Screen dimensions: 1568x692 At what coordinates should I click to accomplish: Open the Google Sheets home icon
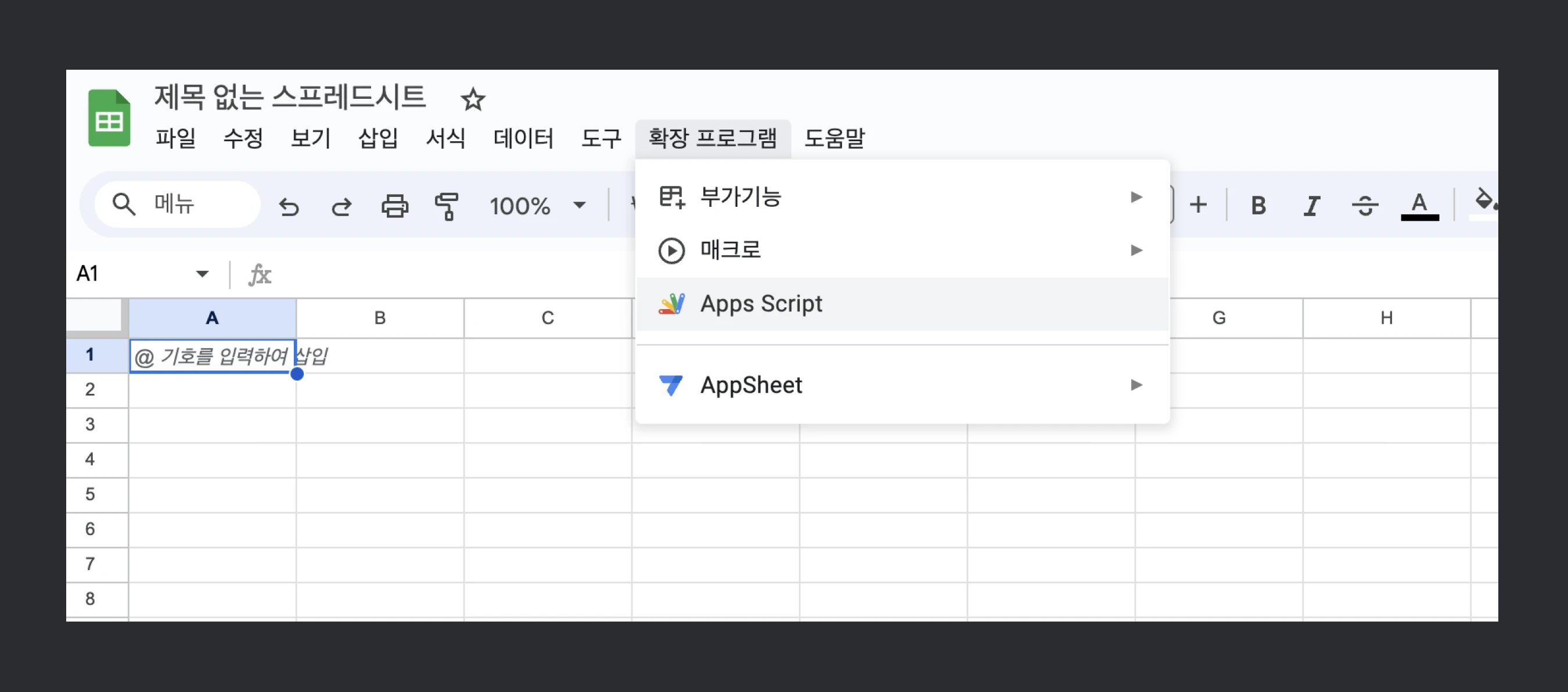pyautogui.click(x=109, y=118)
